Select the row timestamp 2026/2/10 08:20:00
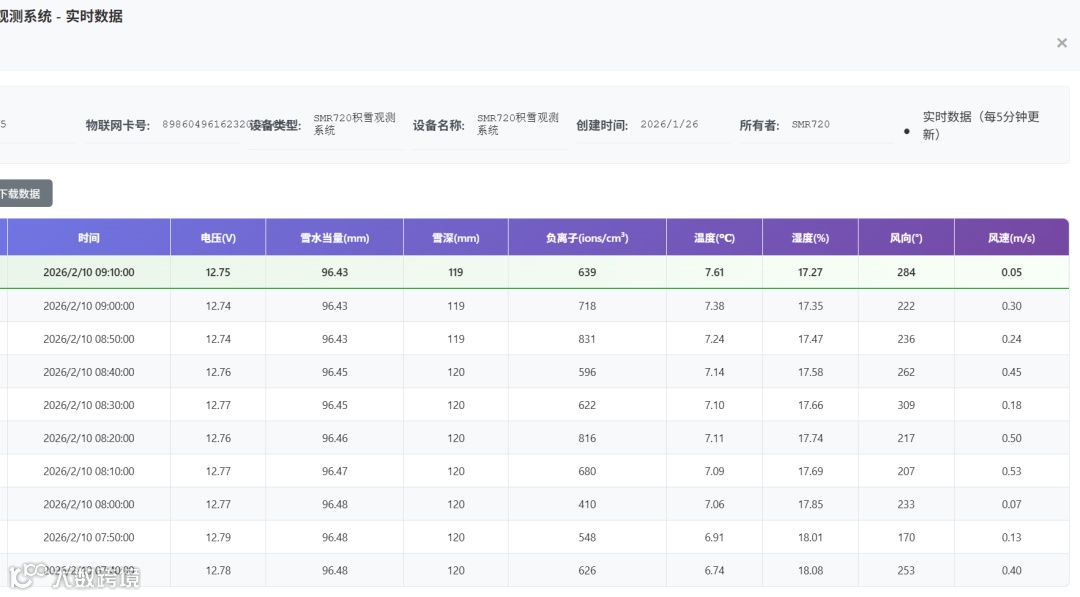Image resolution: width=1080 pixels, height=597 pixels. [x=89, y=438]
